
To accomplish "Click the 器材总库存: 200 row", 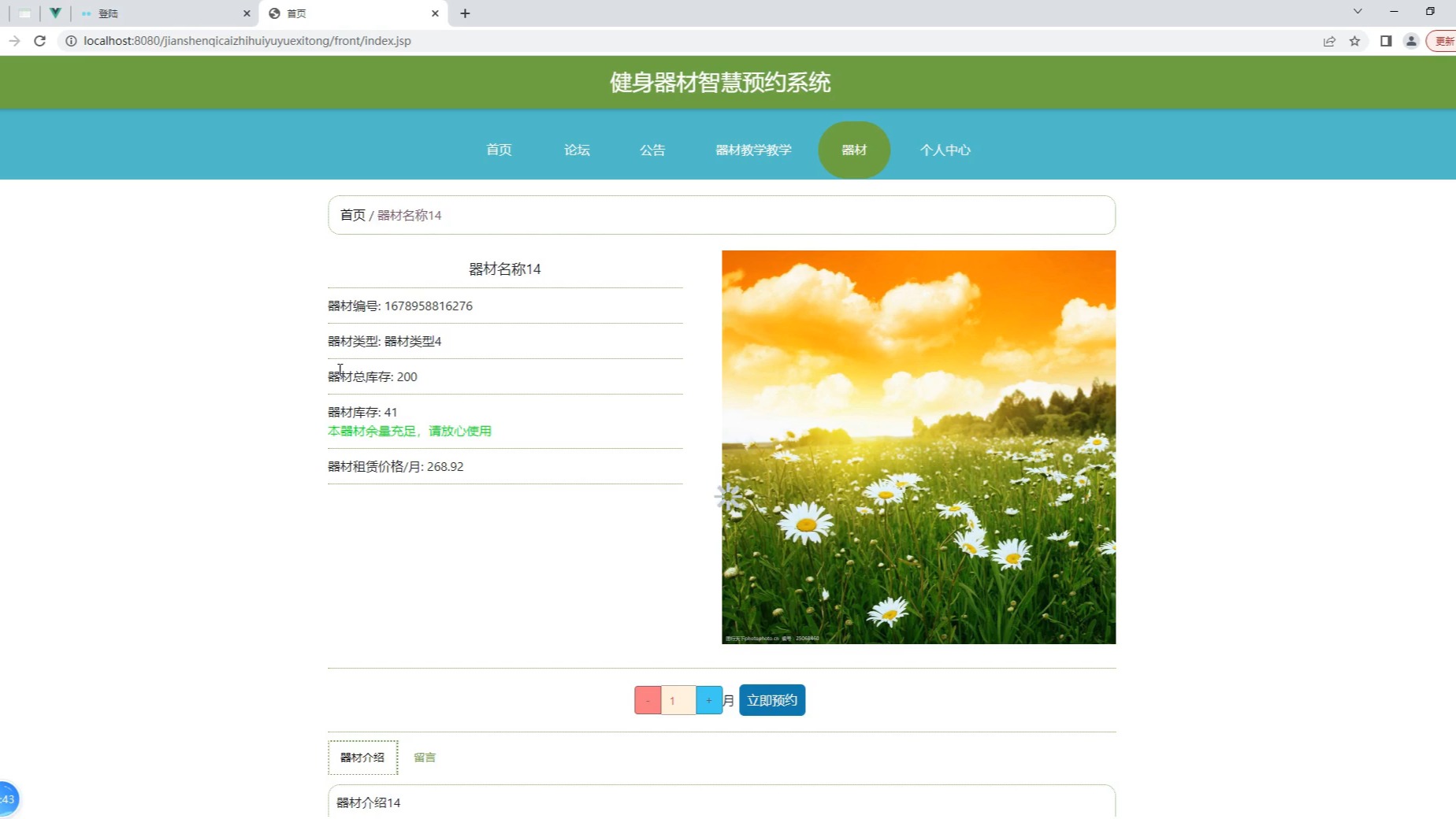I will (505, 376).
